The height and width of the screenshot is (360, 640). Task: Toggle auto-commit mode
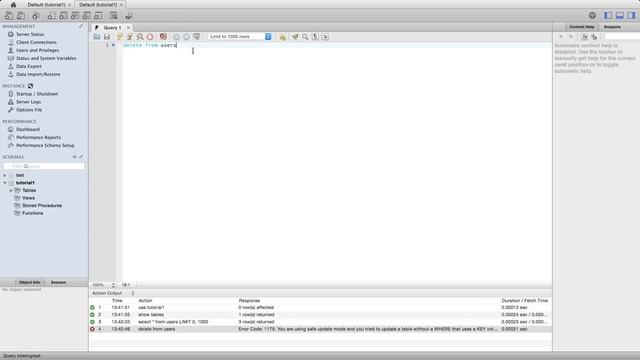[x=197, y=37]
